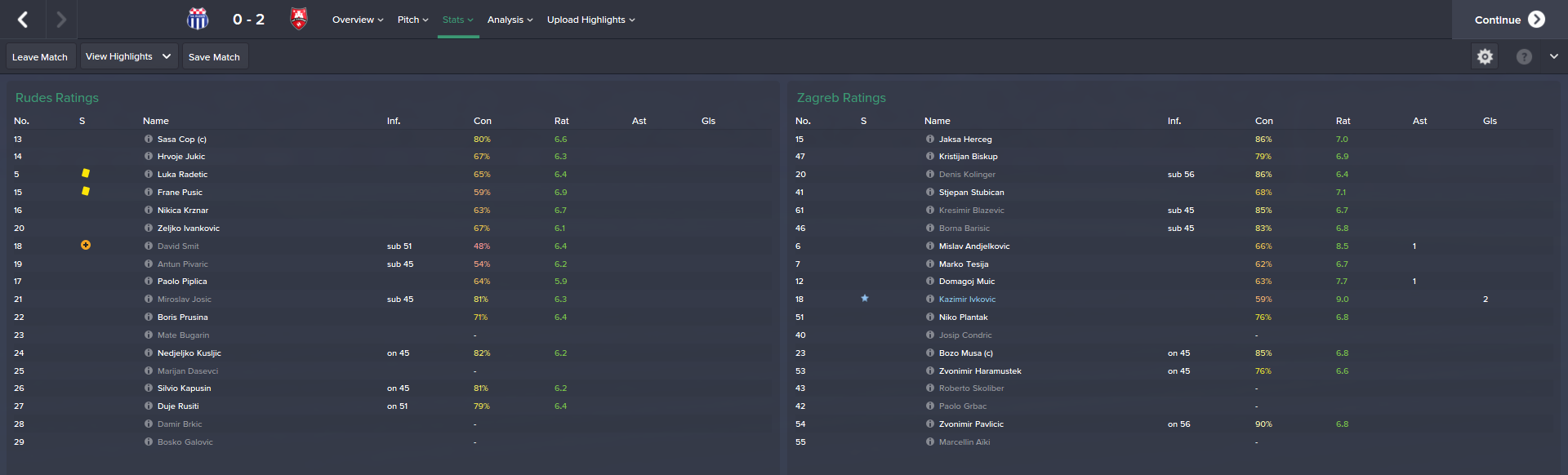
Task: Click the Zagreb club badge
Action: pos(299,19)
